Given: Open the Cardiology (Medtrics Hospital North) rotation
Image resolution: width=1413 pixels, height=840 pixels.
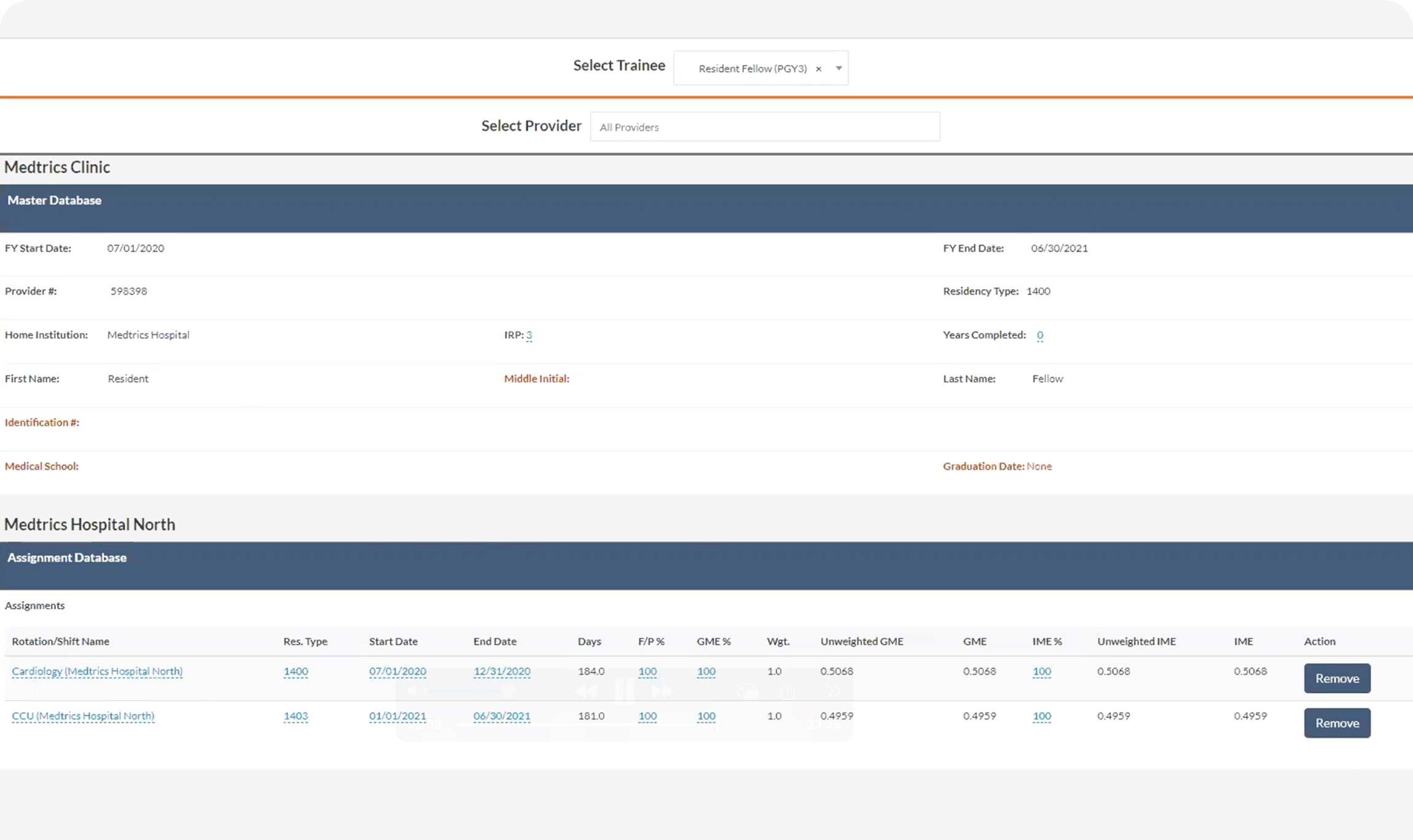Looking at the screenshot, I should (x=97, y=671).
